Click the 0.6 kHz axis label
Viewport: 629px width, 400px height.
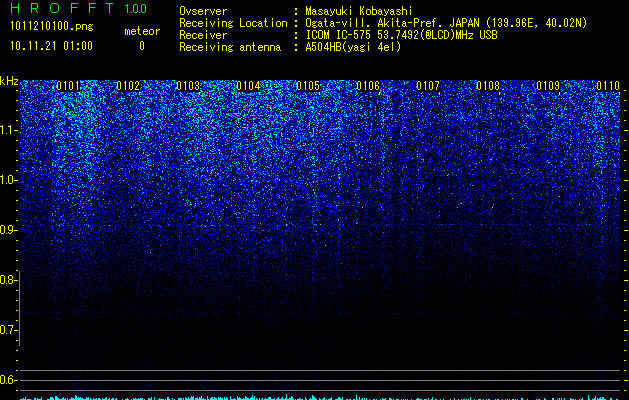7,380
